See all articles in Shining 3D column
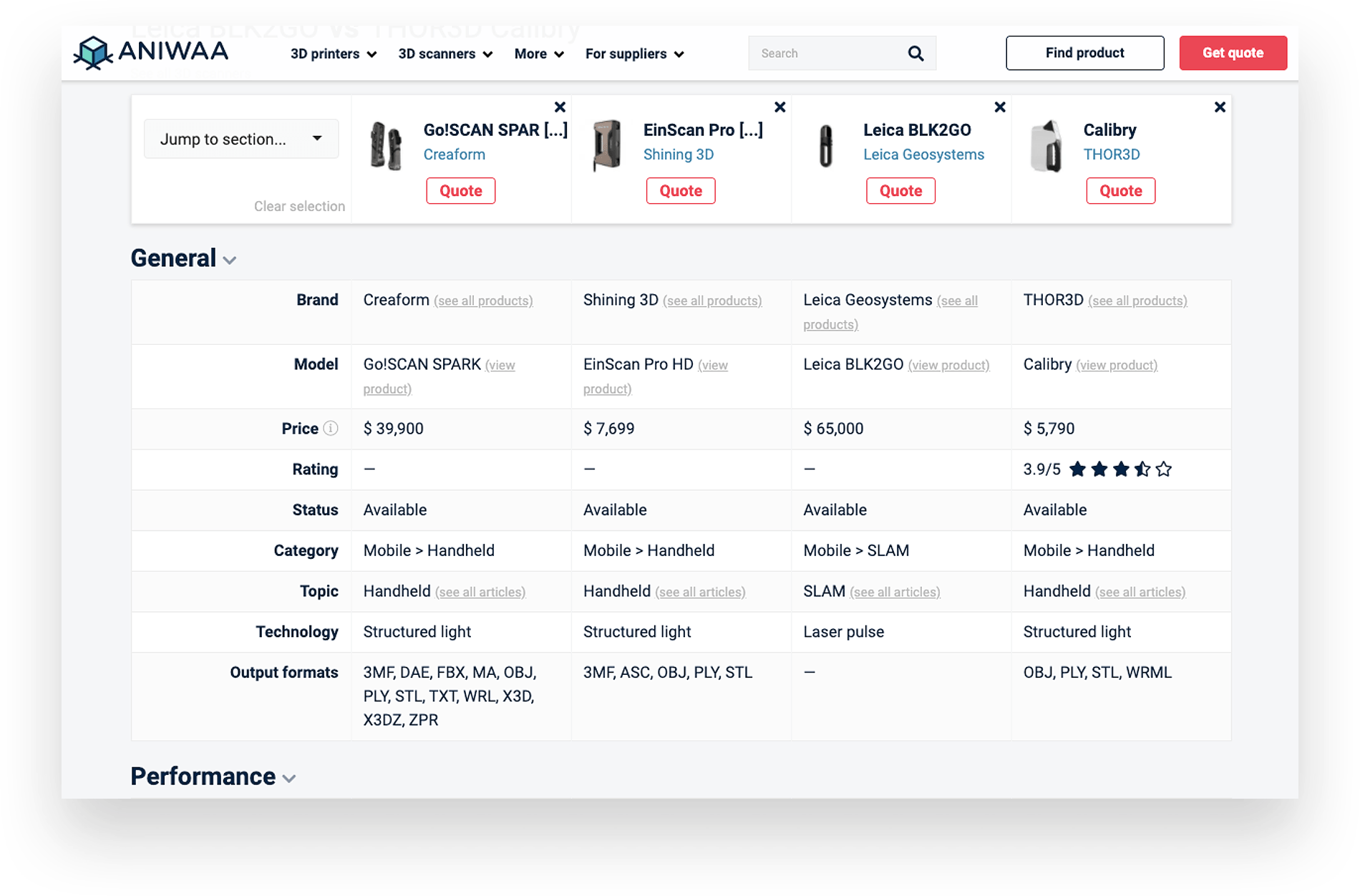The image size is (1360, 896). (700, 592)
